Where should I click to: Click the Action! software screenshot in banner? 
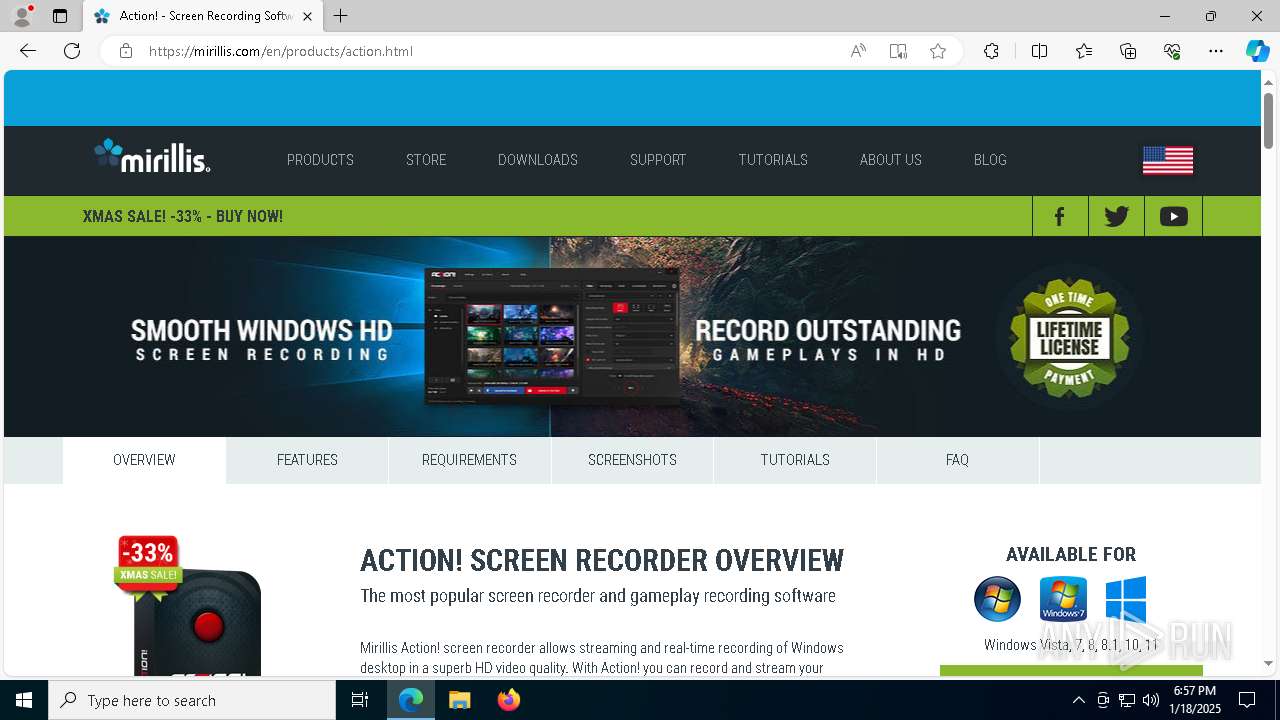click(552, 337)
